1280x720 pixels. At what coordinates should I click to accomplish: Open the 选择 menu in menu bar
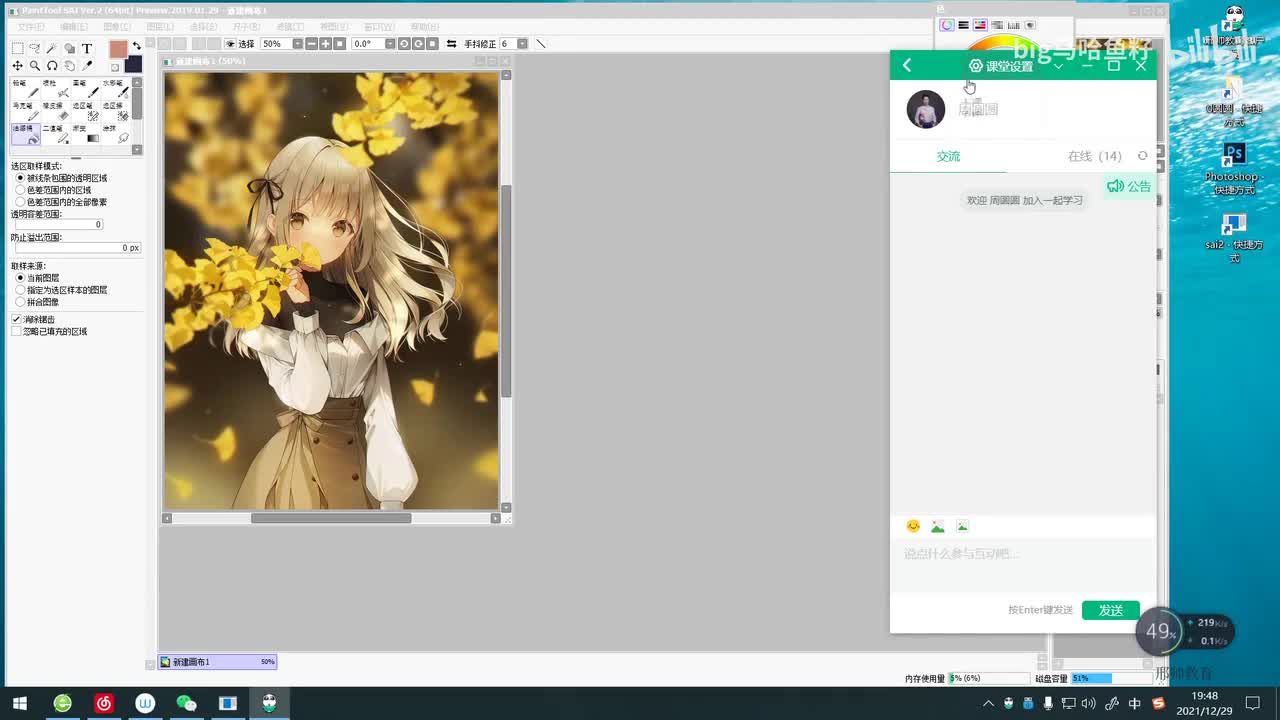point(203,27)
